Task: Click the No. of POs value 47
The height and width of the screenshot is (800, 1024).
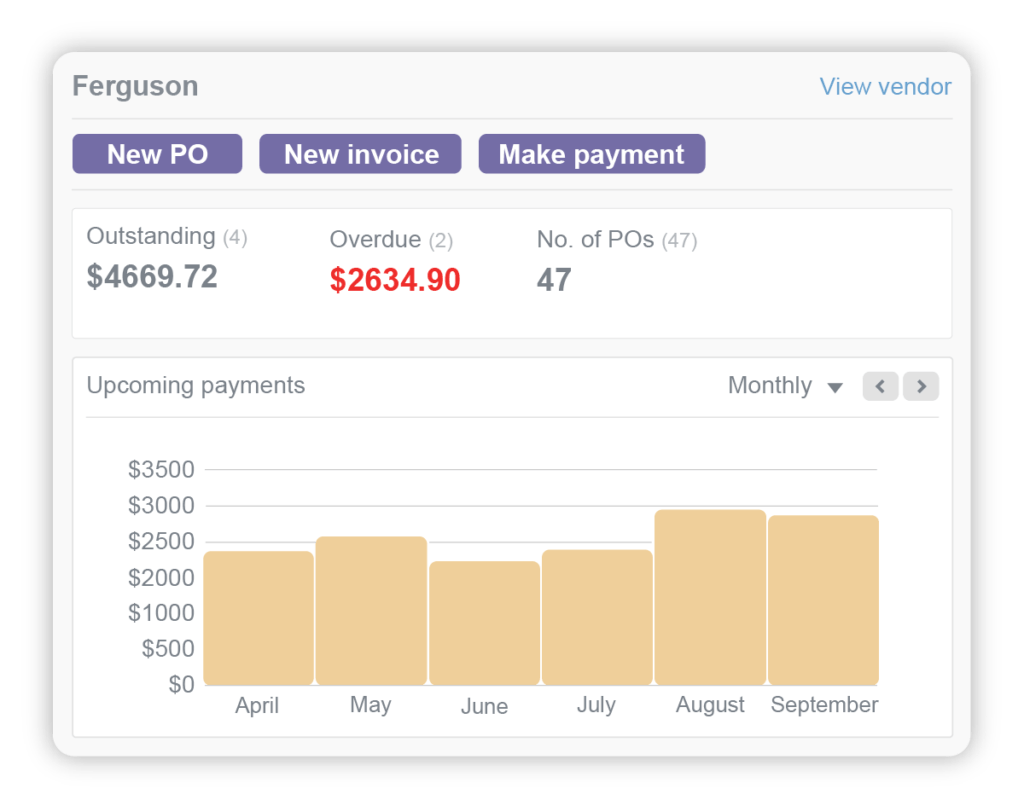Action: tap(554, 280)
